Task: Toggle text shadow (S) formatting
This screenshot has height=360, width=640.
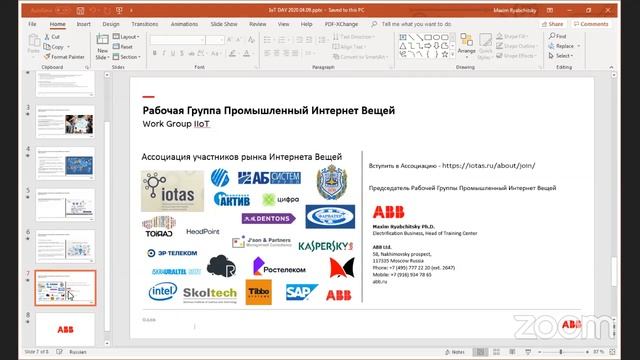Action: 182,53
